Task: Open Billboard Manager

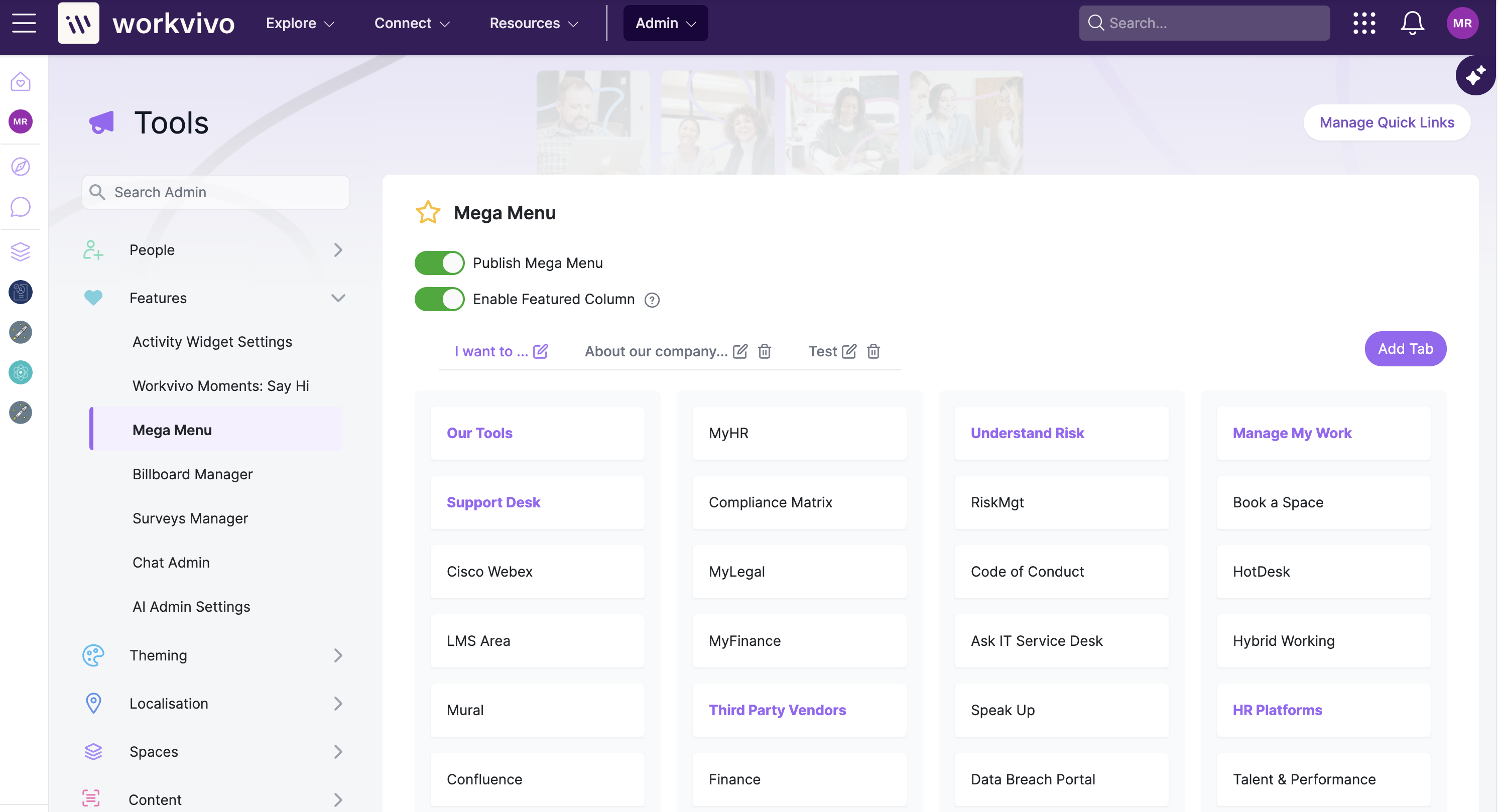Action: [x=192, y=474]
